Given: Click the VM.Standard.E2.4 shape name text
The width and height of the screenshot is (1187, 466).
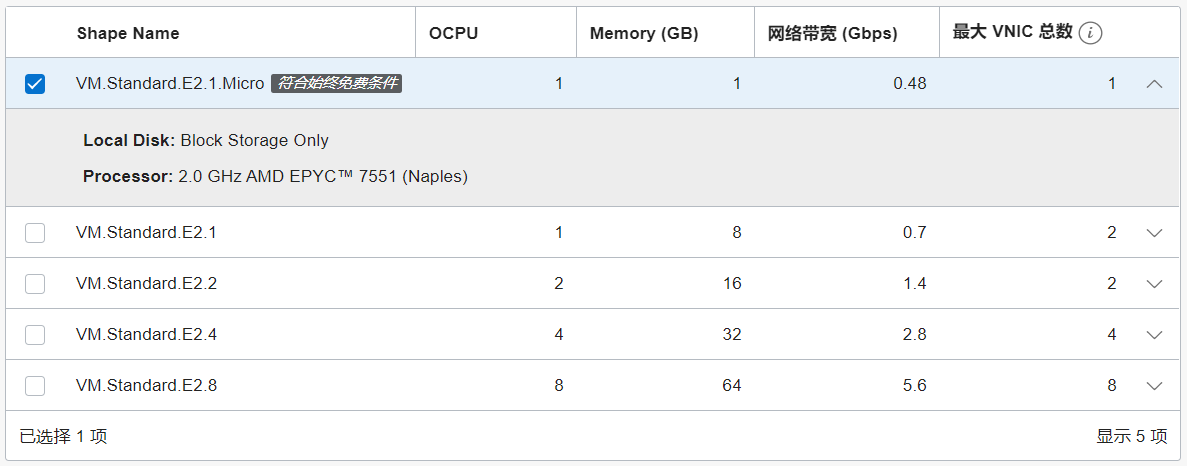Looking at the screenshot, I should 146,334.
